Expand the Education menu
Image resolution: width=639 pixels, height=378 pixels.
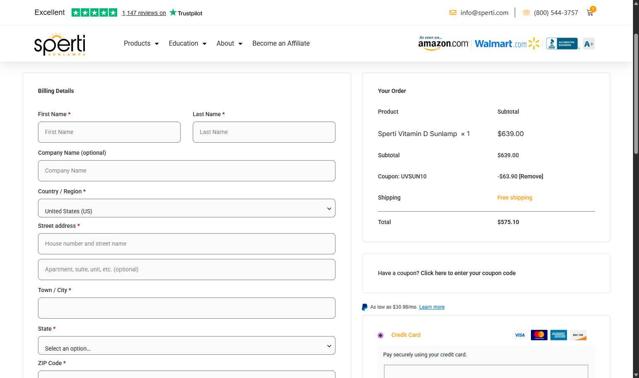tap(187, 43)
